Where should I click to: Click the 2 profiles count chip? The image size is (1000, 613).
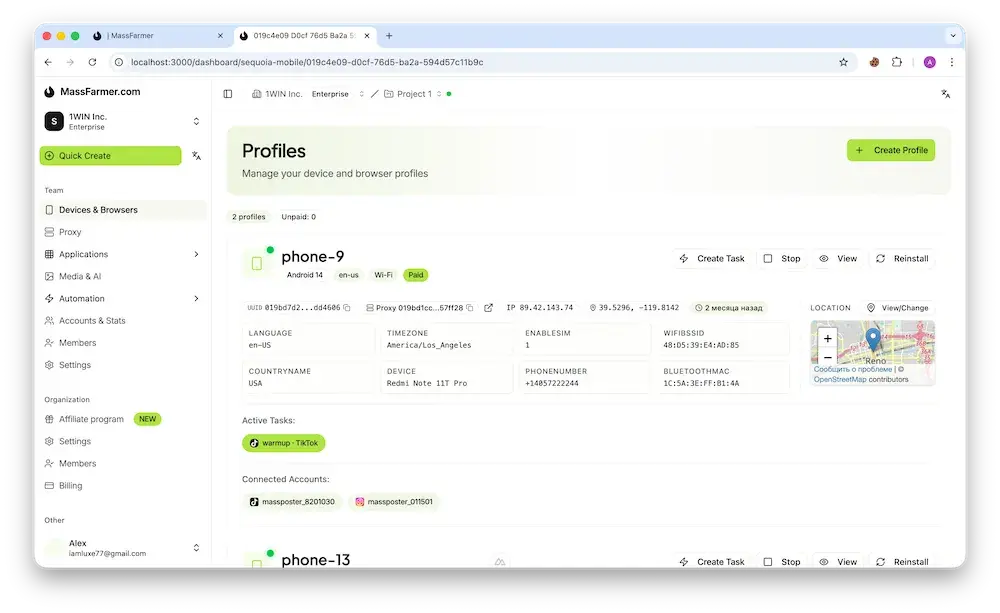point(249,217)
